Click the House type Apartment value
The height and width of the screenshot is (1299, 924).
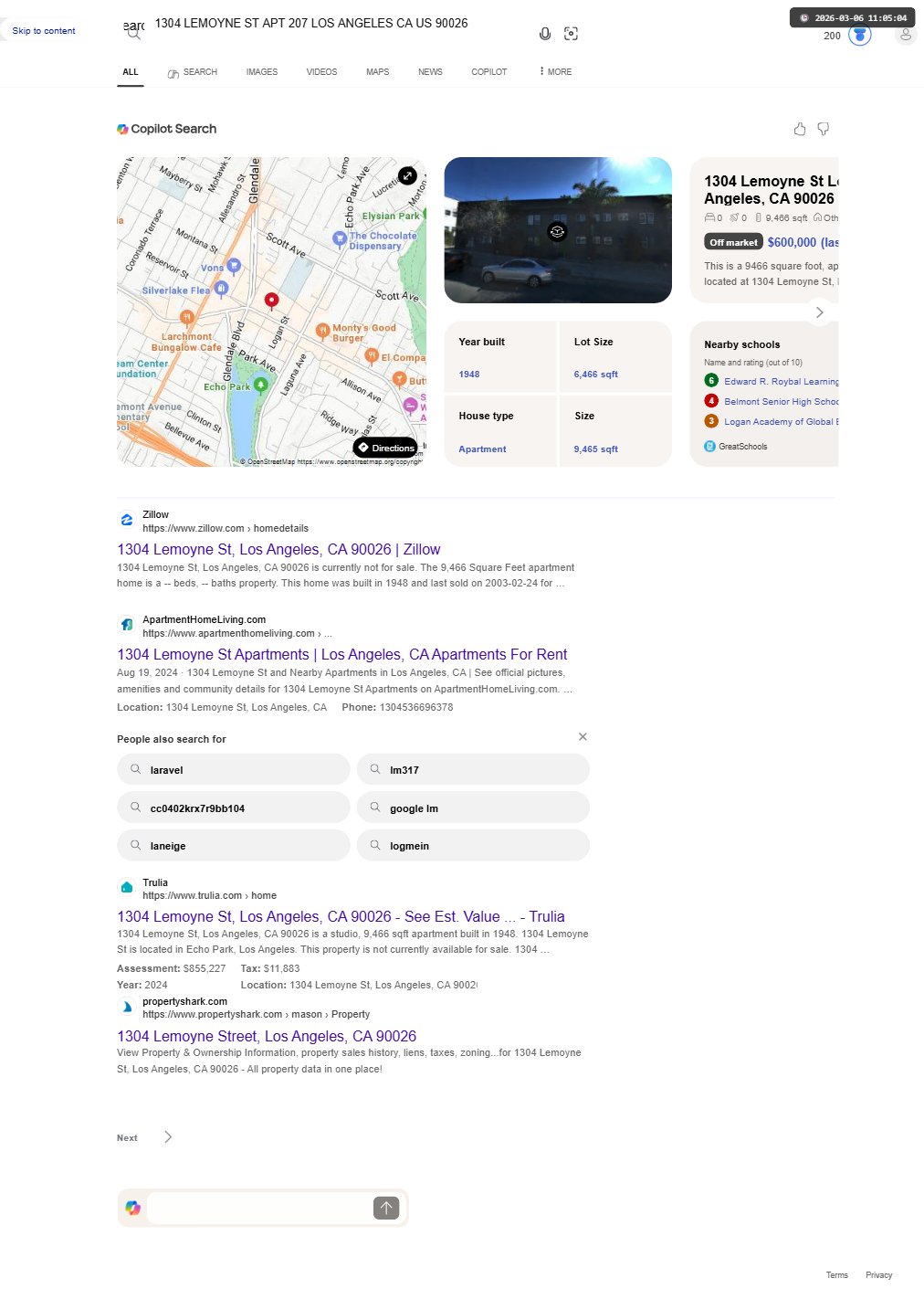pyautogui.click(x=482, y=449)
